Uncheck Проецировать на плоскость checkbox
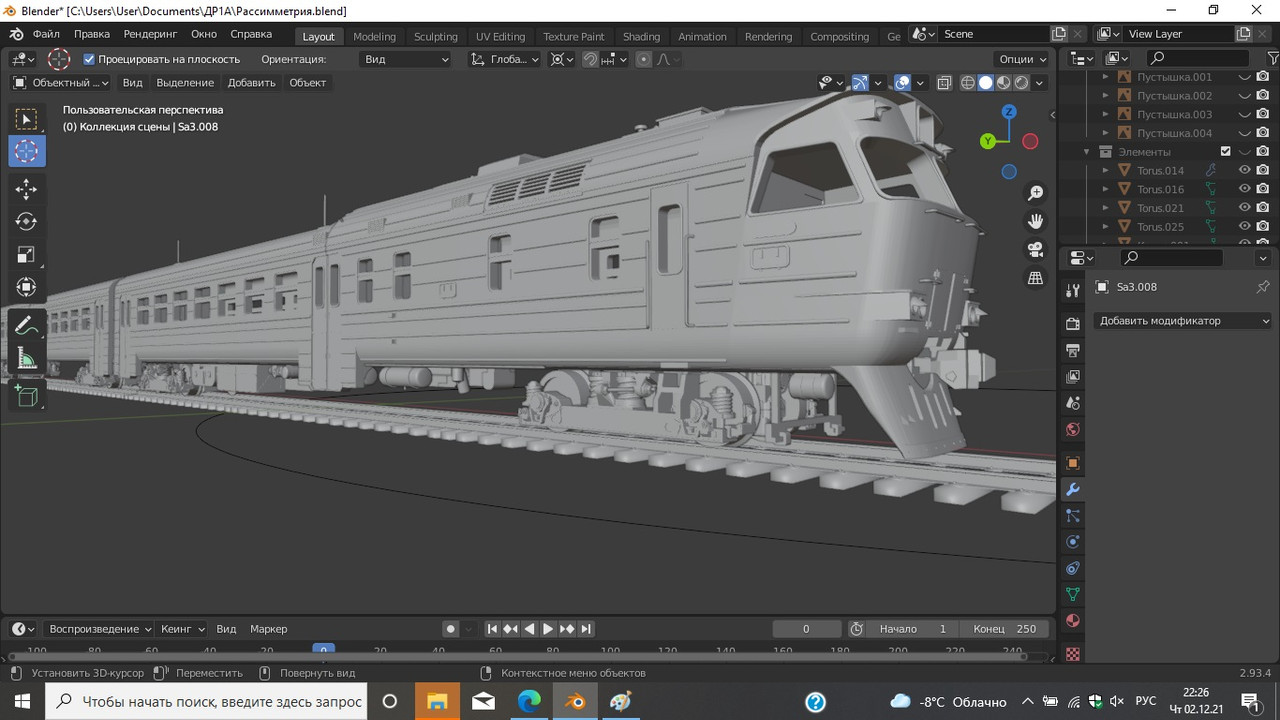The width and height of the screenshot is (1280, 720). [89, 59]
